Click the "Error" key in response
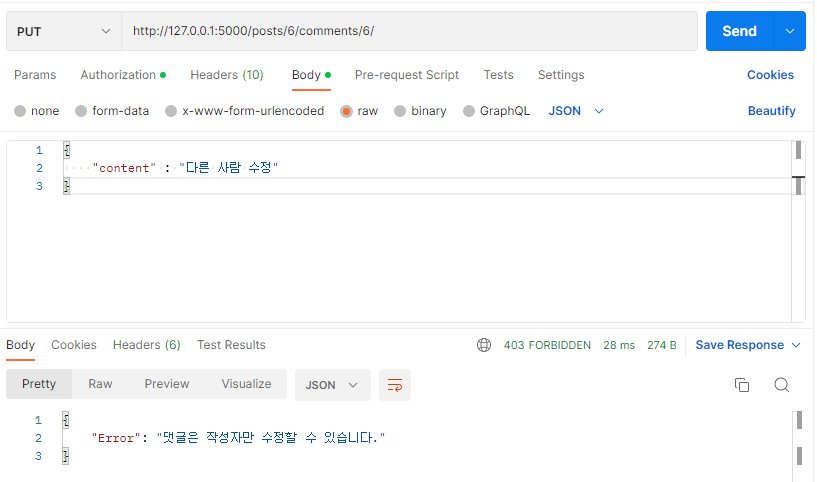The width and height of the screenshot is (817, 482). [x=116, y=438]
